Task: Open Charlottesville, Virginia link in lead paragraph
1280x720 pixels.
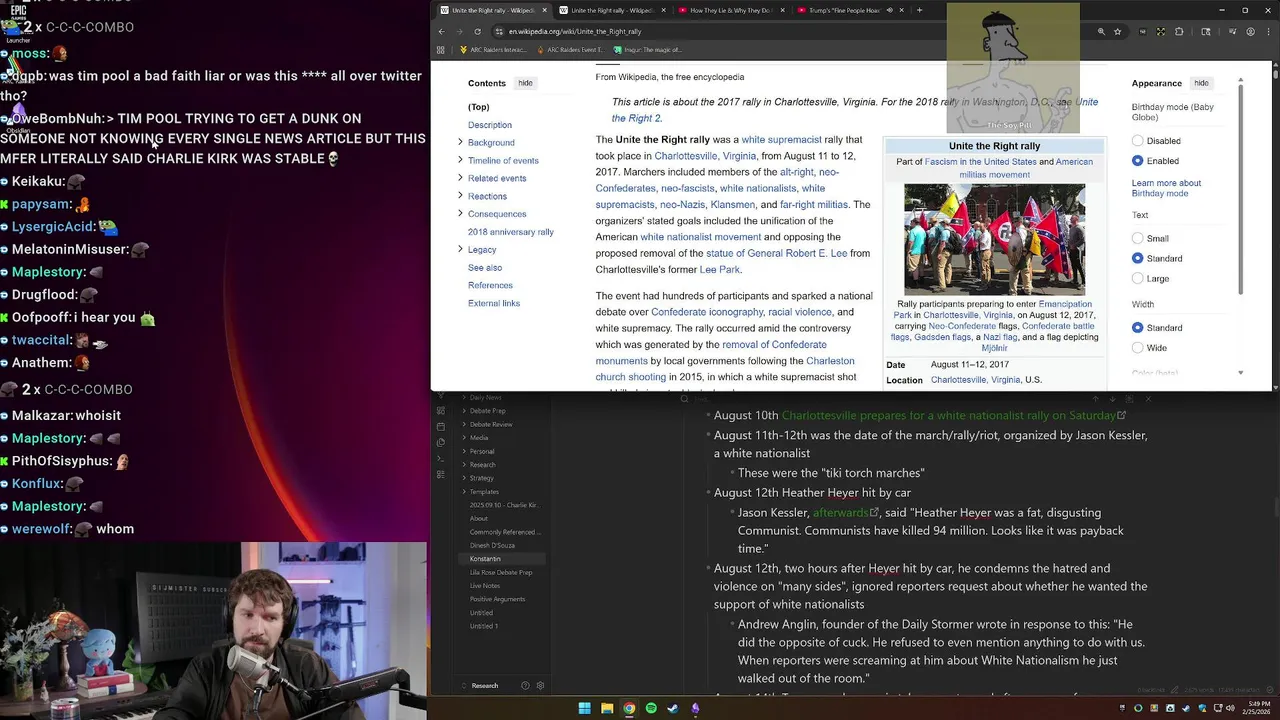Action: coord(705,156)
